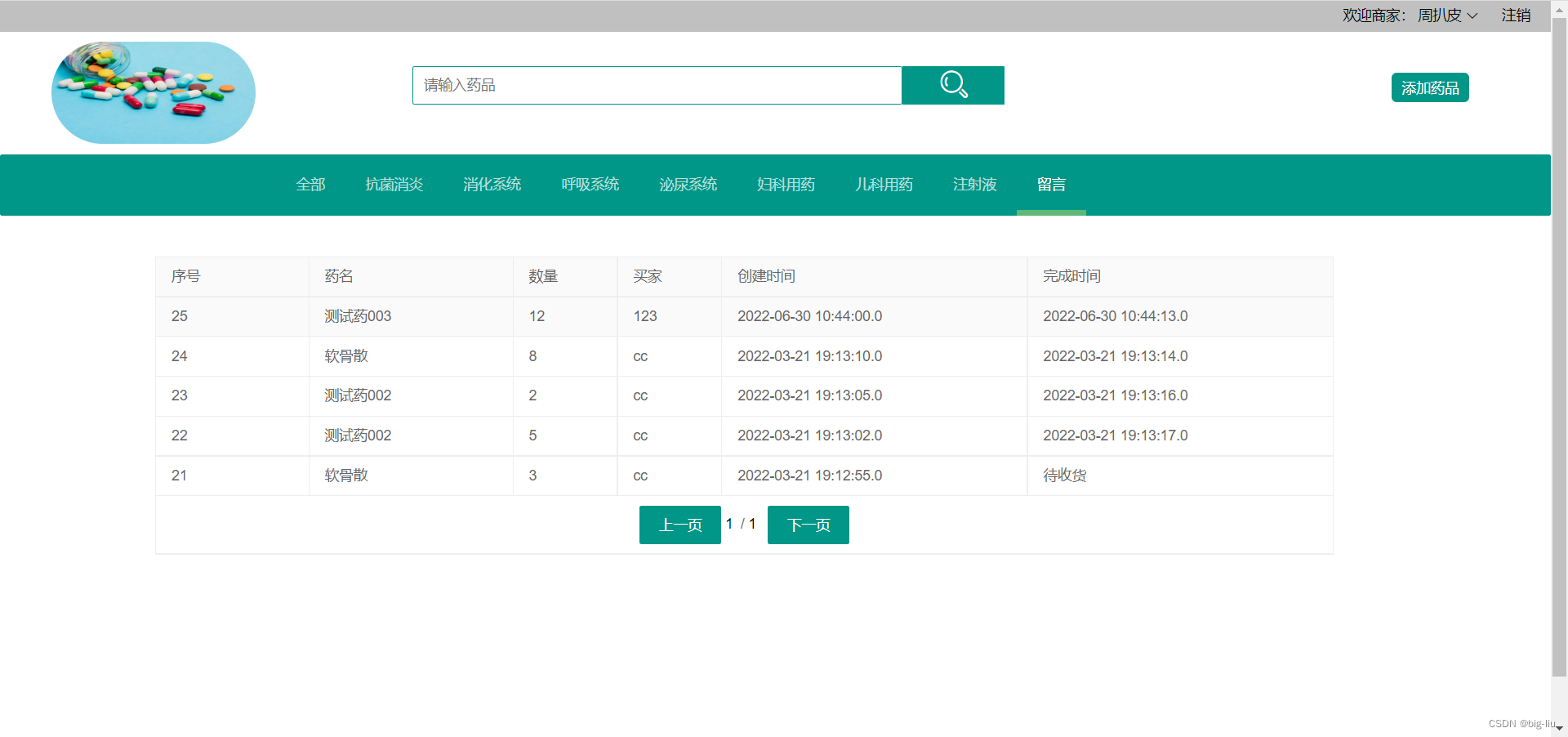Click order number 25 cell
This screenshot has height=737, width=1568.
(x=232, y=316)
